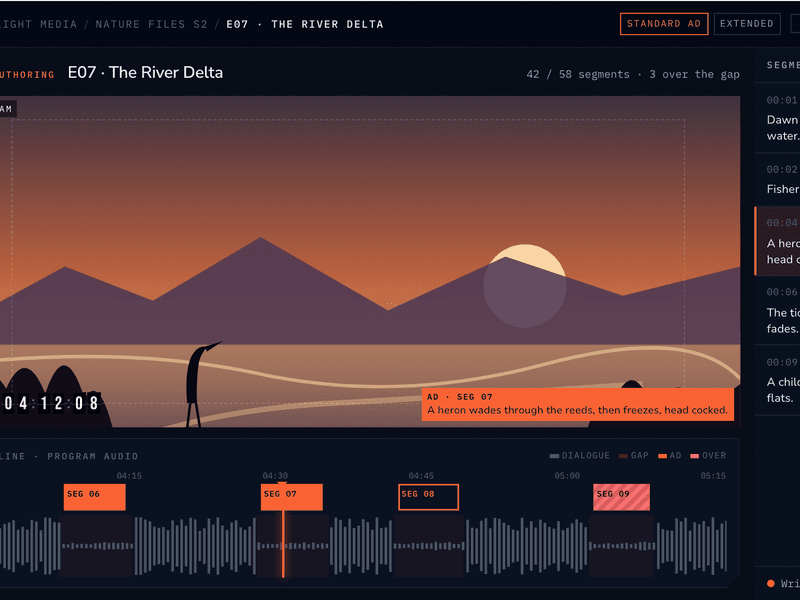Click the video preview frame
The image size is (800, 600).
click(370, 261)
